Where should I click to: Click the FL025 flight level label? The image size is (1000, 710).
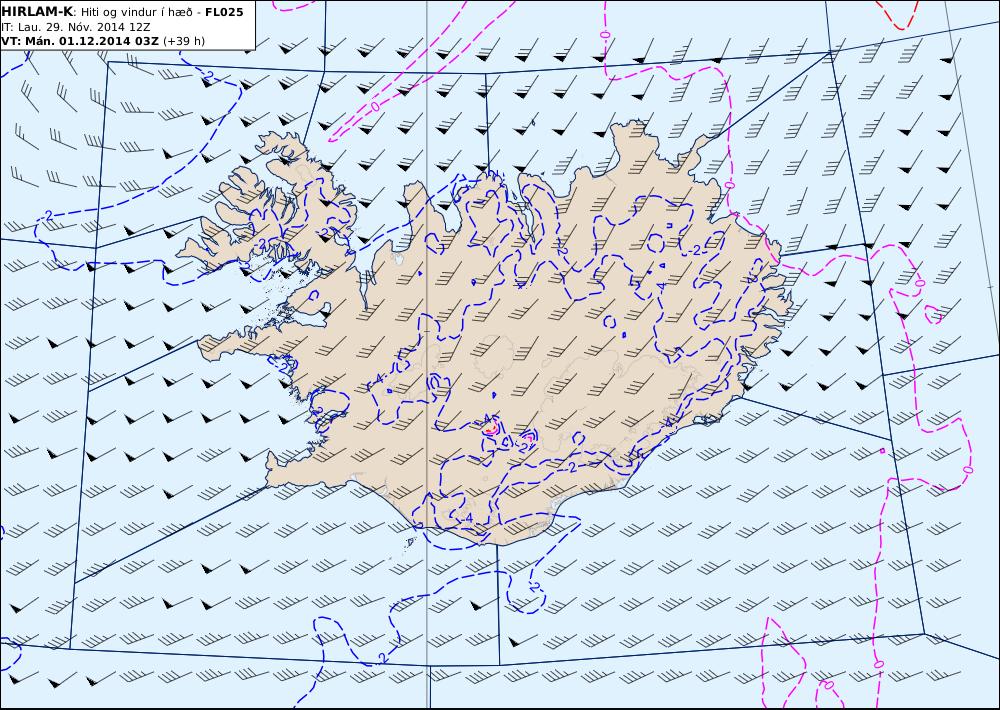click(x=224, y=12)
